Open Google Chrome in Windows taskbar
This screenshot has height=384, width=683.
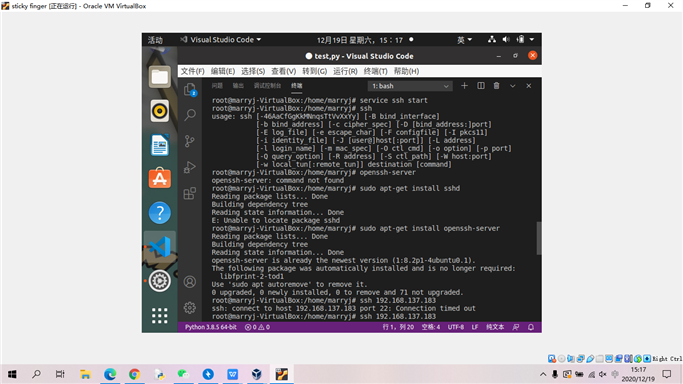135,374
